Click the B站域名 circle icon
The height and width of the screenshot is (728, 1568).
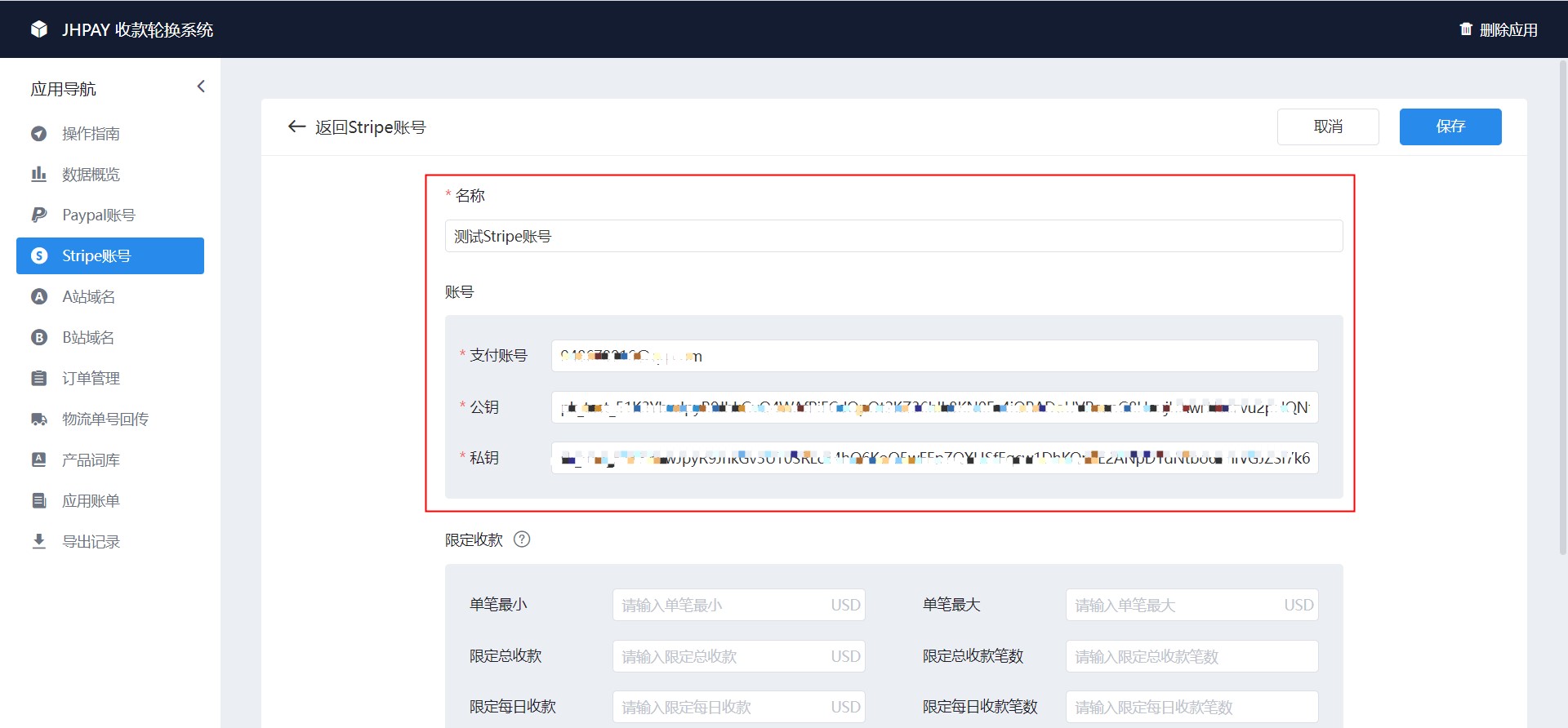(38, 337)
